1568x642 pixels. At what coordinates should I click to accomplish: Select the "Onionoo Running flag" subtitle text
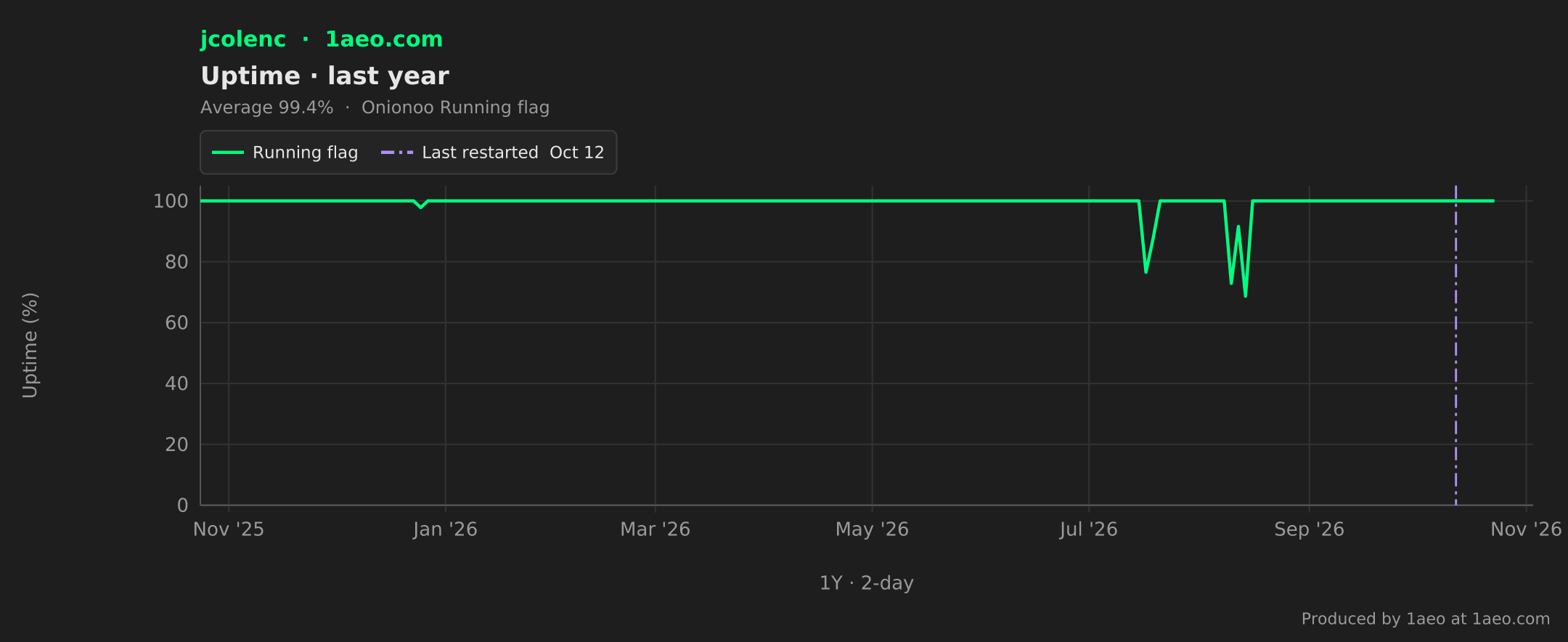click(x=455, y=107)
